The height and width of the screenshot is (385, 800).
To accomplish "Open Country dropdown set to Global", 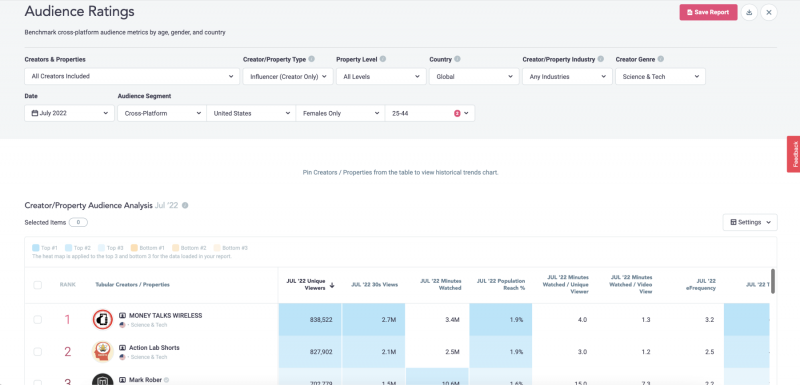I will point(474,76).
